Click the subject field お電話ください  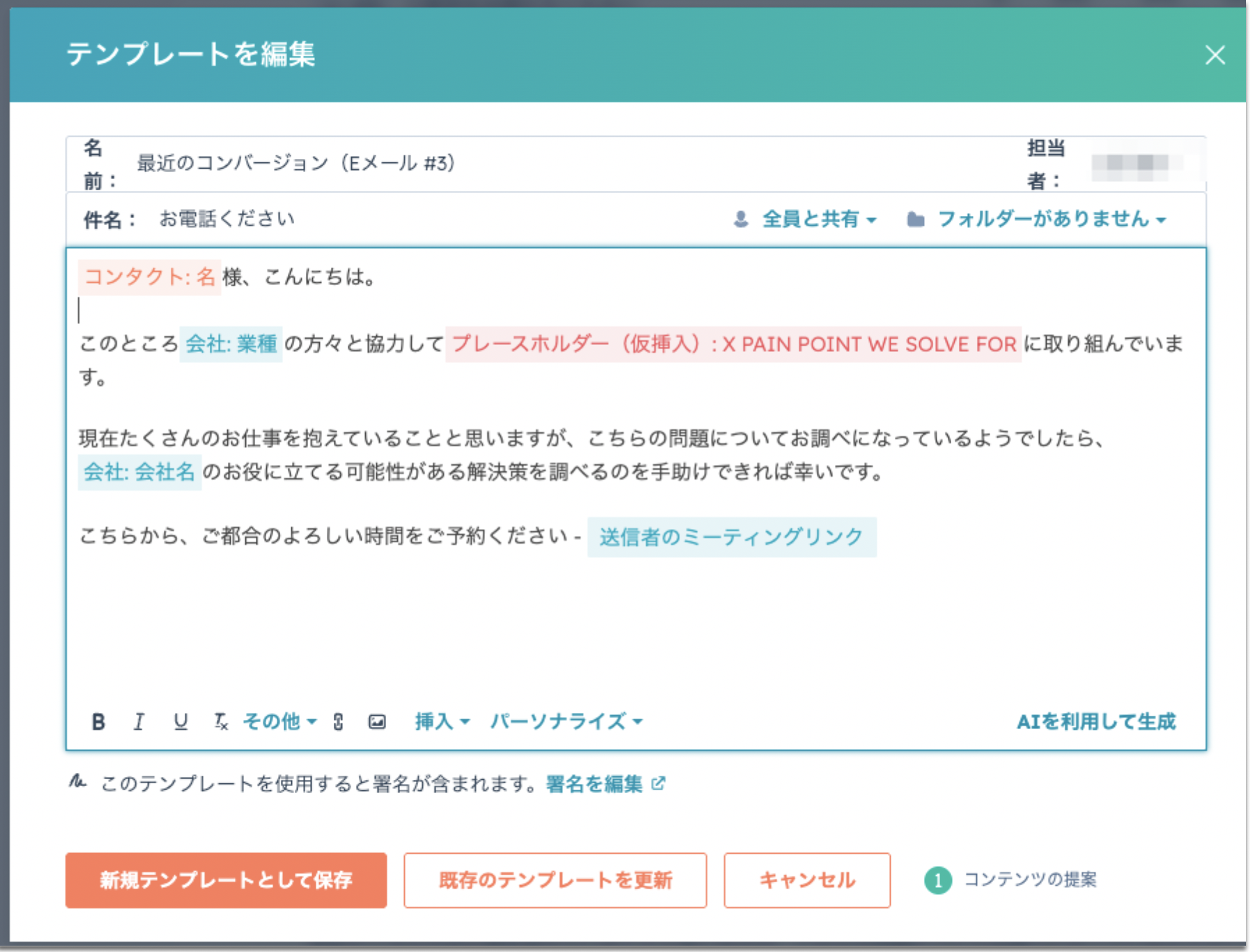pos(227,220)
